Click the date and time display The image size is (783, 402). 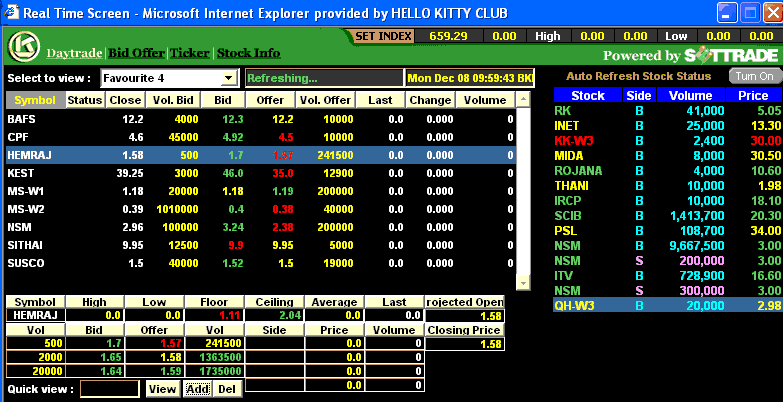click(x=470, y=78)
